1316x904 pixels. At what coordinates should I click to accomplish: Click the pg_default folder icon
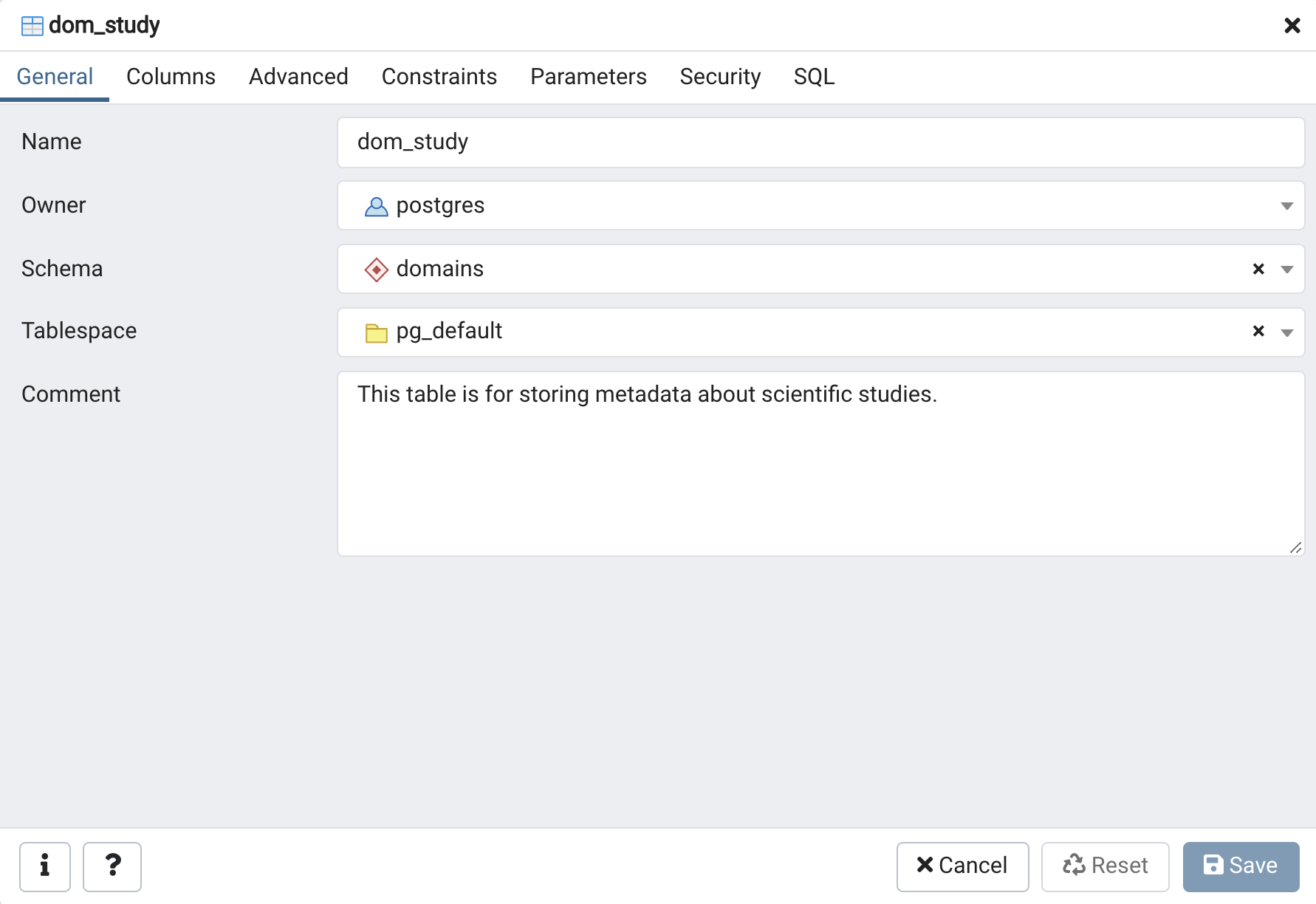pyautogui.click(x=376, y=333)
